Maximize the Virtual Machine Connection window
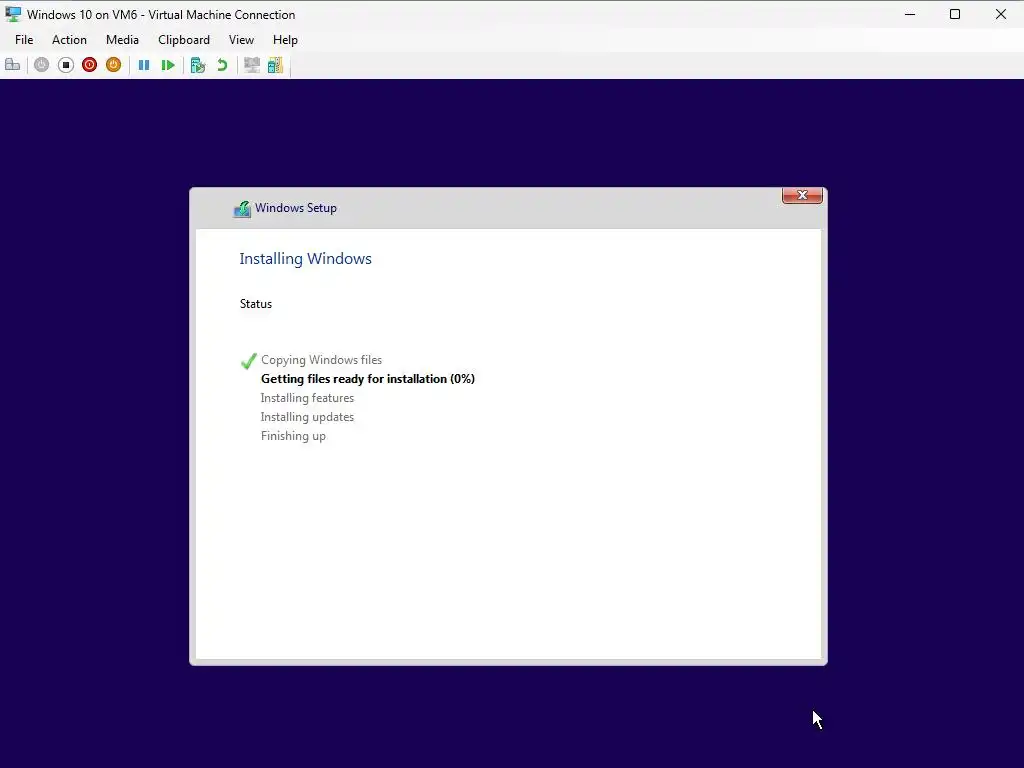1024x768 pixels. (955, 14)
